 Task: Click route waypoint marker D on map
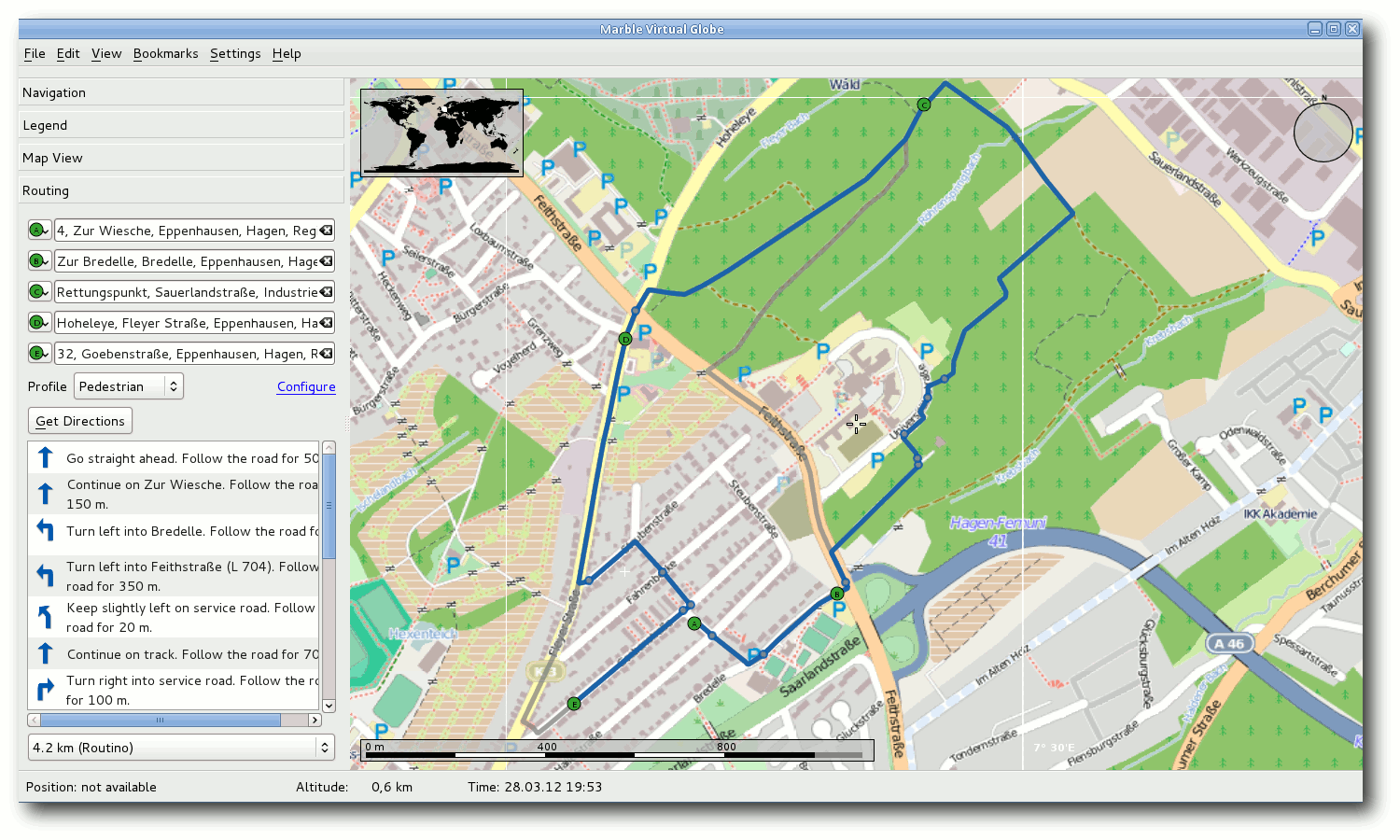pyautogui.click(x=625, y=339)
